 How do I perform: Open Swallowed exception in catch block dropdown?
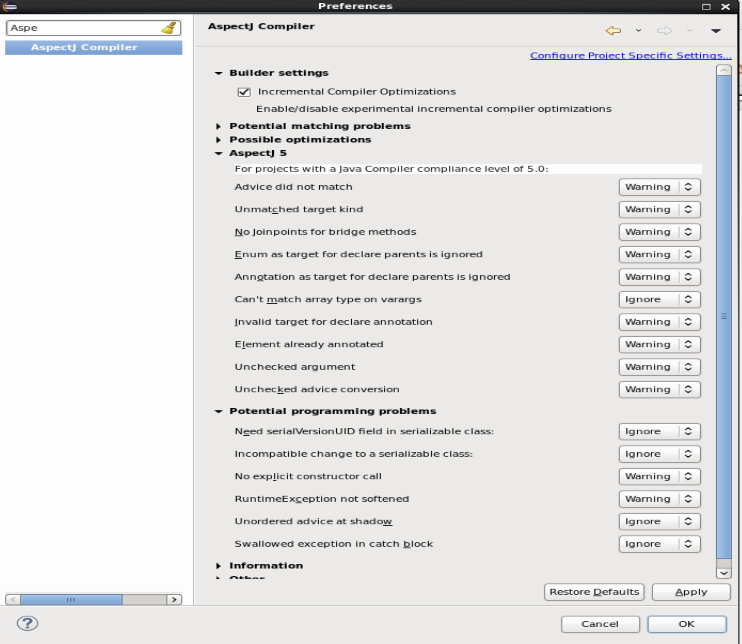[x=659, y=544]
